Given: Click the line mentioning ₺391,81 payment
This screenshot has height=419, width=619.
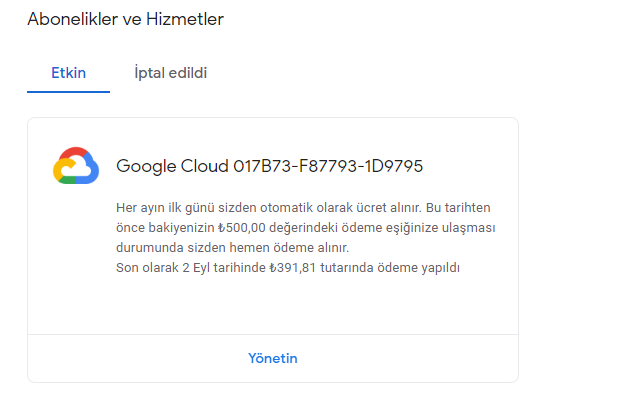Looking at the screenshot, I should (288, 268).
